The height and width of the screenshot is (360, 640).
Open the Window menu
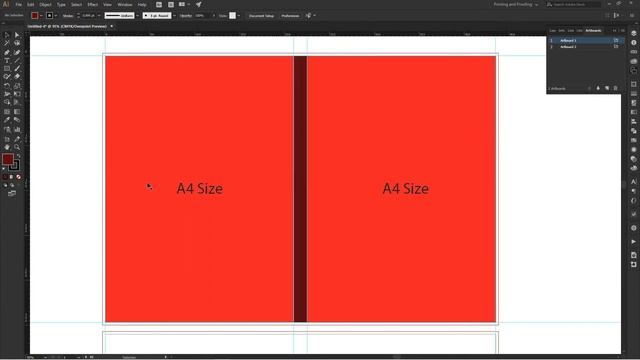(125, 4)
